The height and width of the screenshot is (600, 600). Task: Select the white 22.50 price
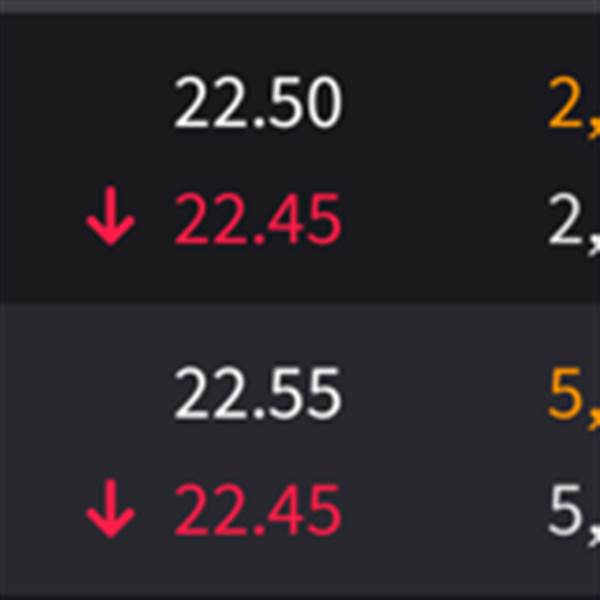(x=258, y=102)
